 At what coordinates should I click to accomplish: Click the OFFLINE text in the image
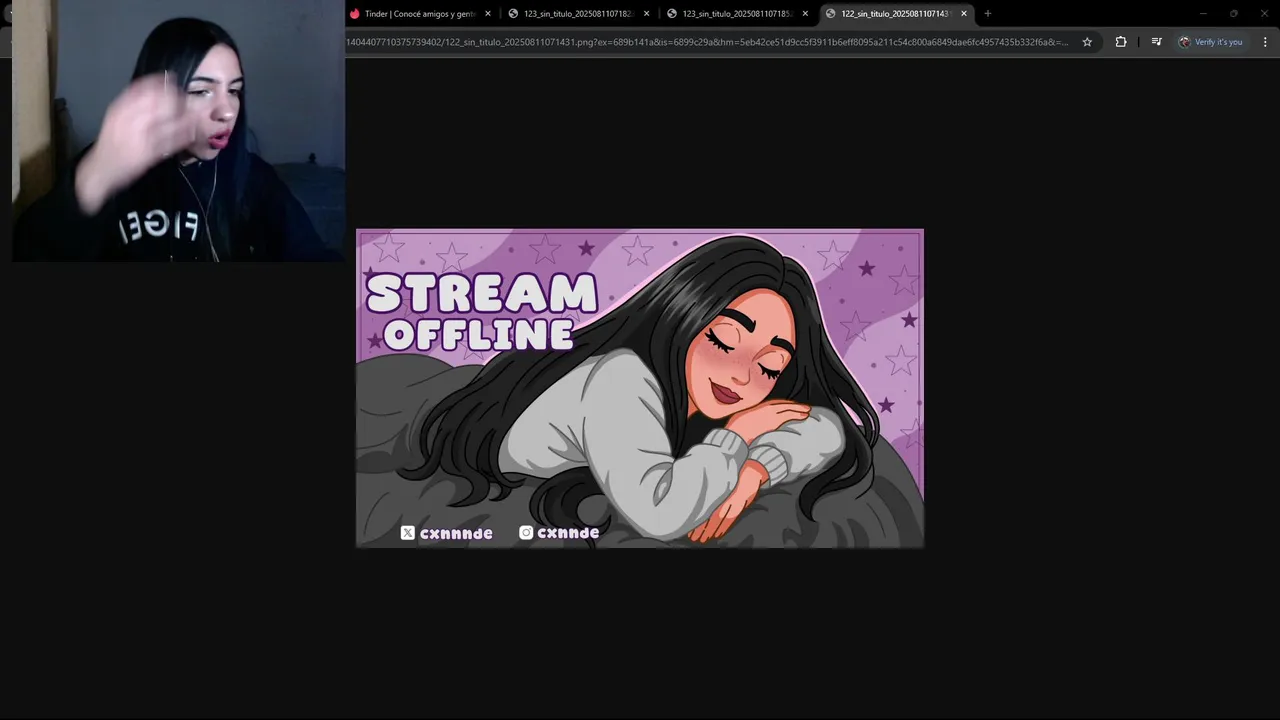click(479, 335)
